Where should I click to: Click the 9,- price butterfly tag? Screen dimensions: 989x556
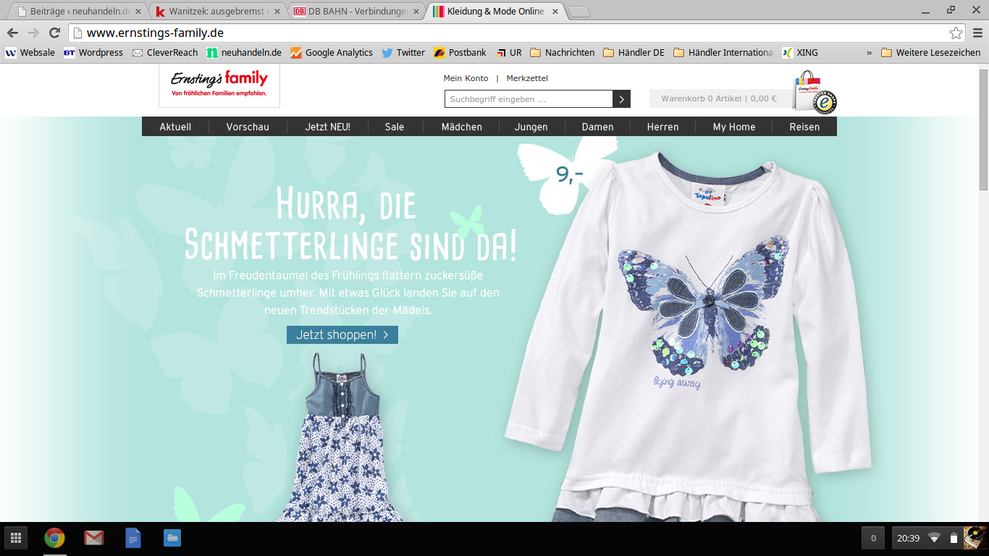(x=568, y=174)
